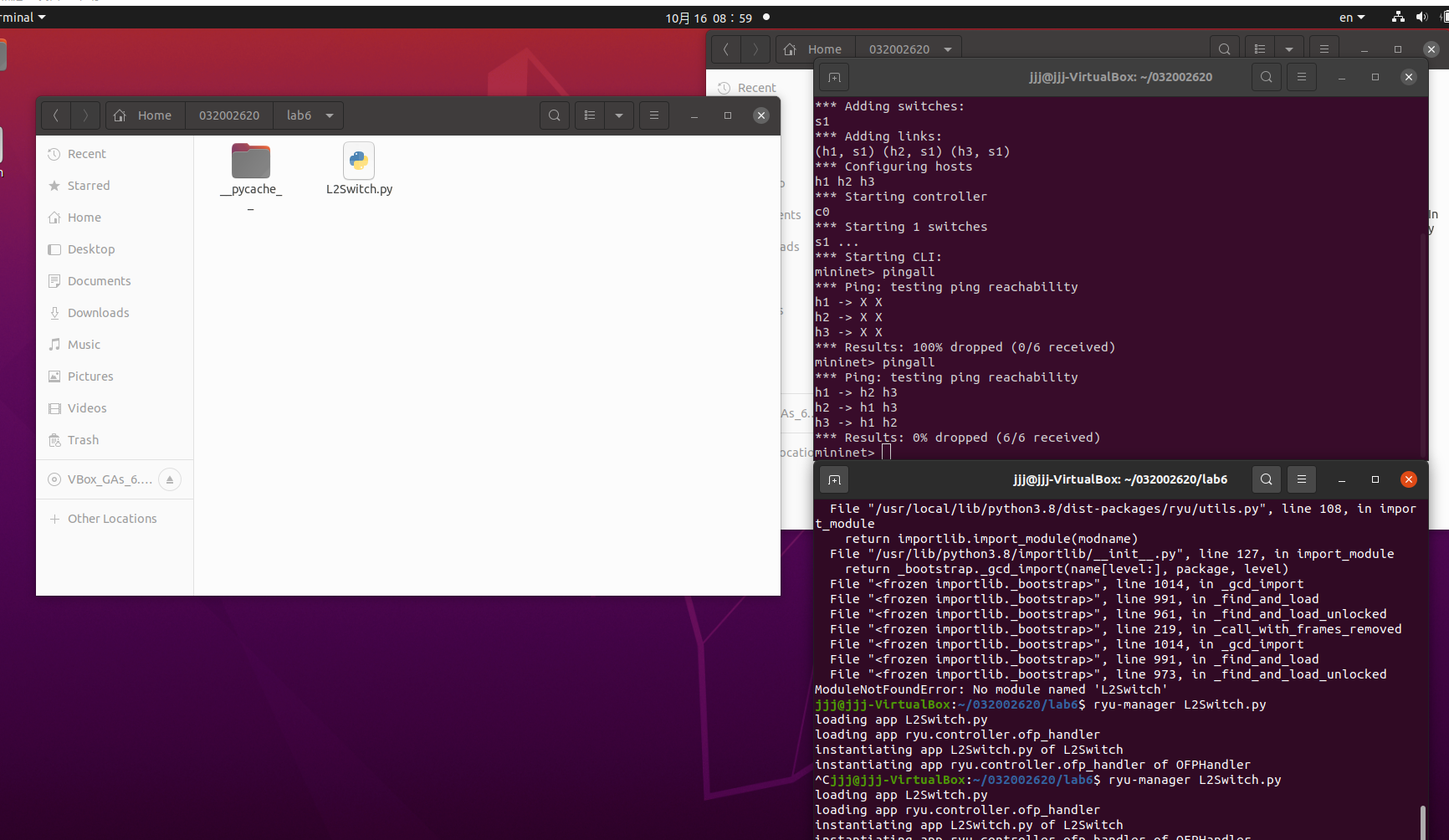This screenshot has width=1449, height=840.
Task: Click the network status icon
Action: coord(1398,18)
